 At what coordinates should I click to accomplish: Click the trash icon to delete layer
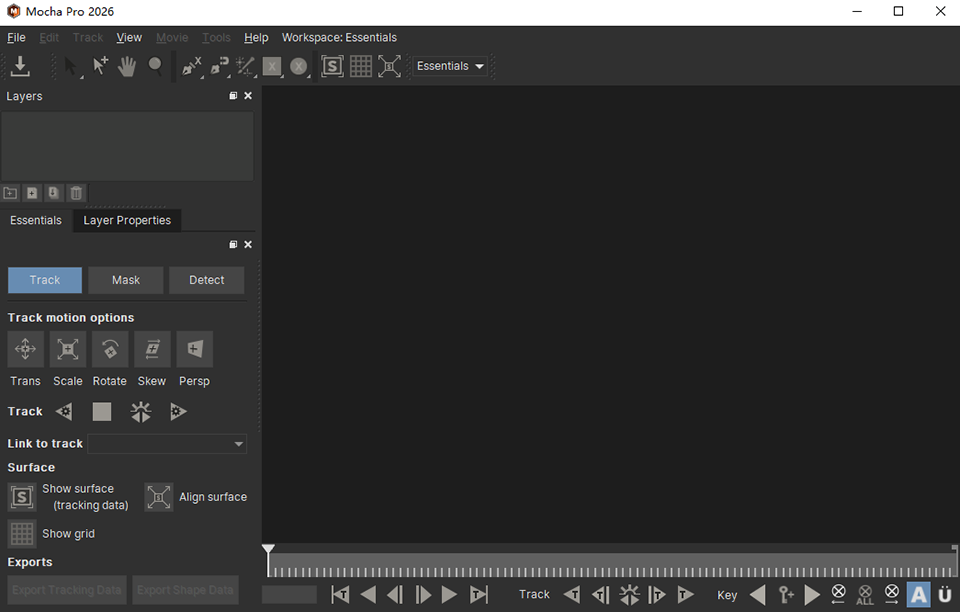tap(76, 193)
